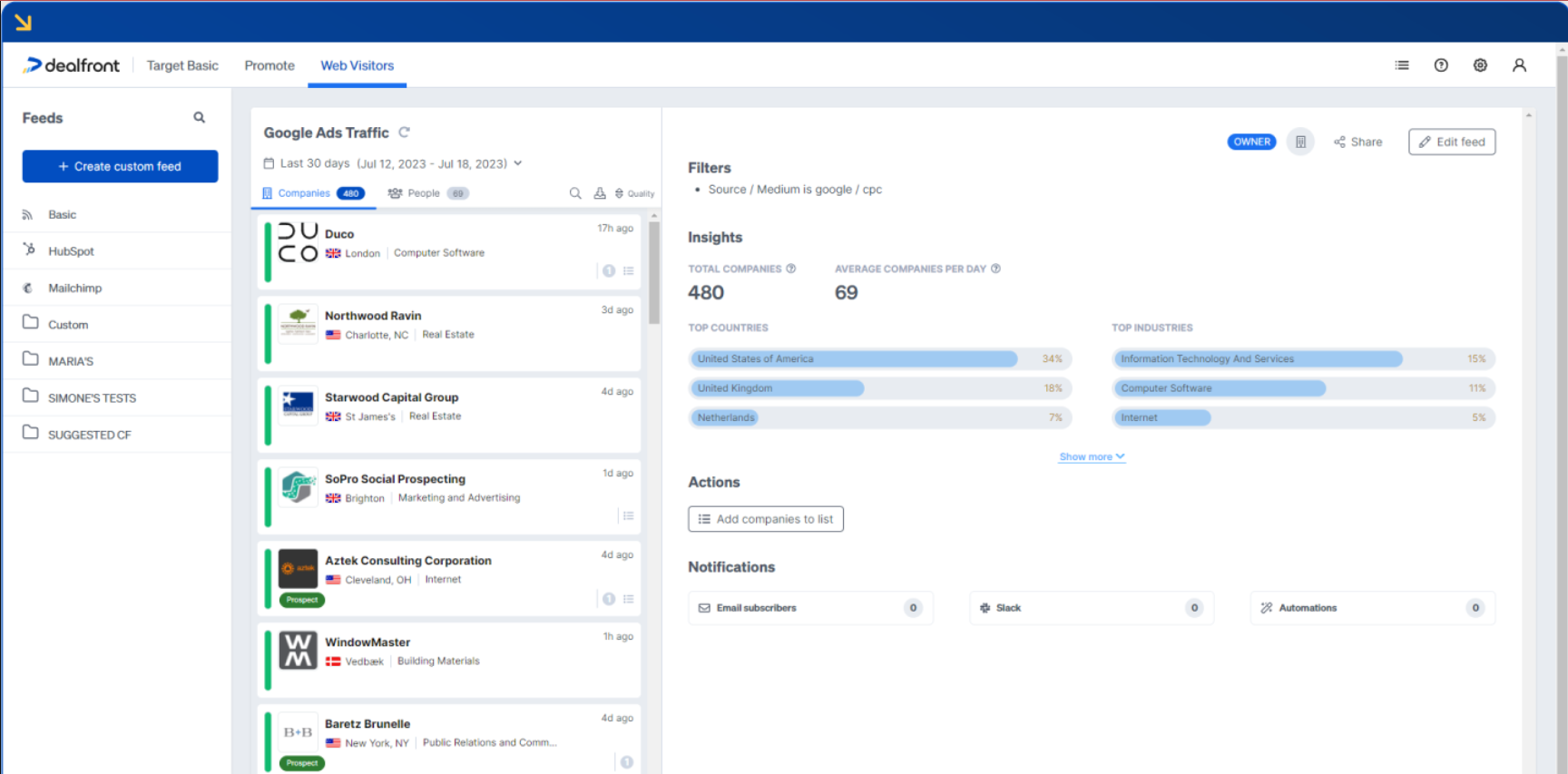Click the export icon beside Quality
This screenshot has width=1568, height=774.
600,193
